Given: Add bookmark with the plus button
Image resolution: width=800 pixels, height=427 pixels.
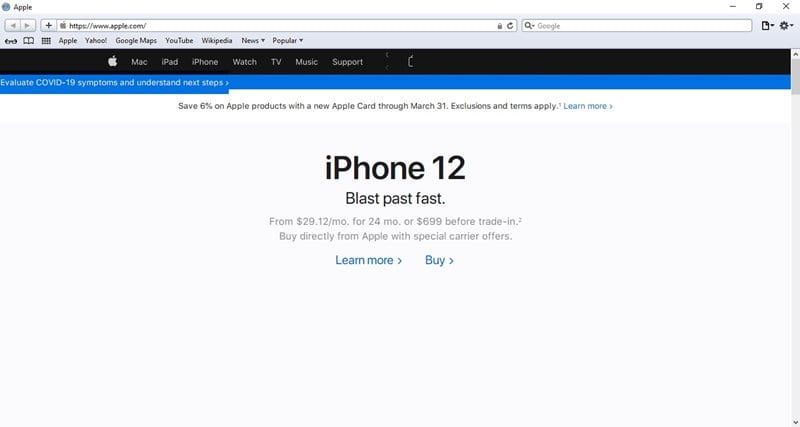Looking at the screenshot, I should pos(48,26).
